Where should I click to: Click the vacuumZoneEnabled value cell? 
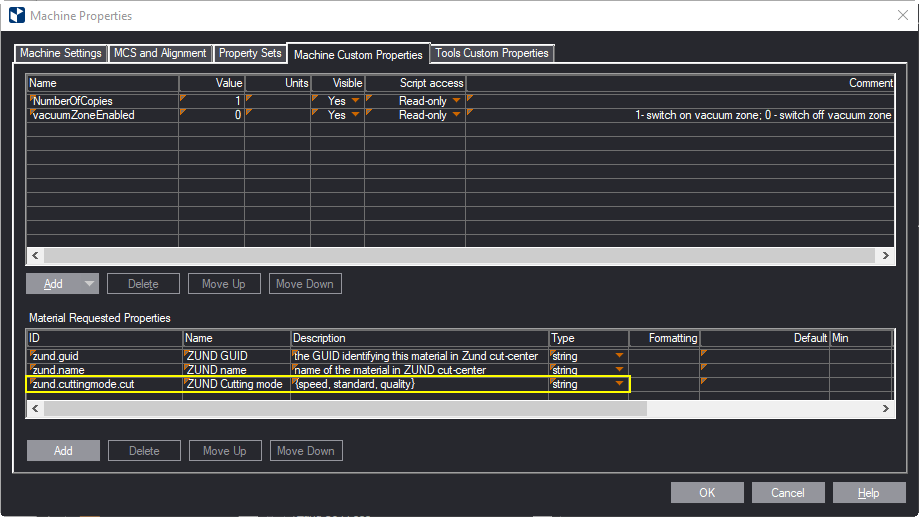point(212,115)
